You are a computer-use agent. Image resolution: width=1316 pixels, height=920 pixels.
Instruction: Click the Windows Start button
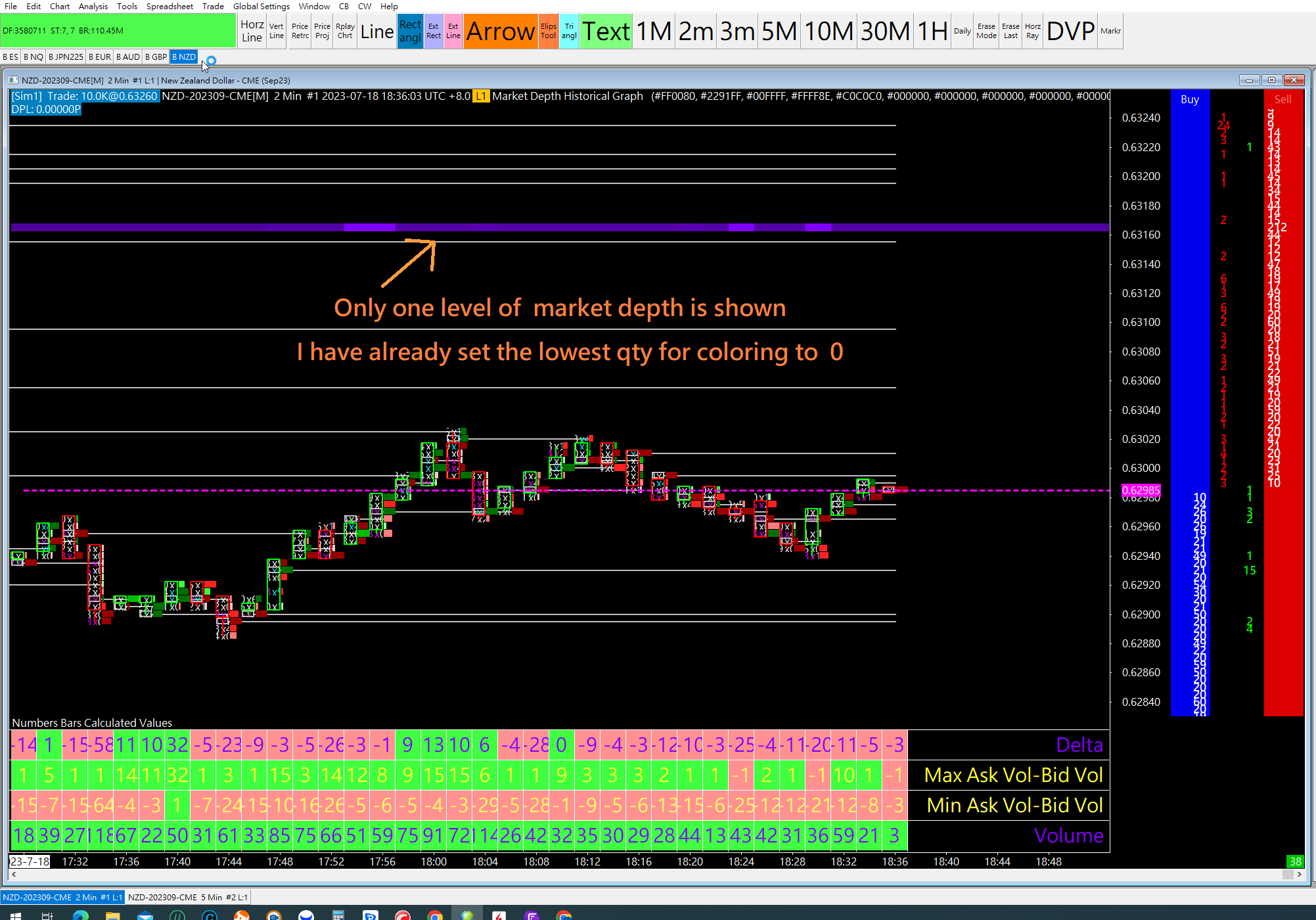click(x=16, y=915)
